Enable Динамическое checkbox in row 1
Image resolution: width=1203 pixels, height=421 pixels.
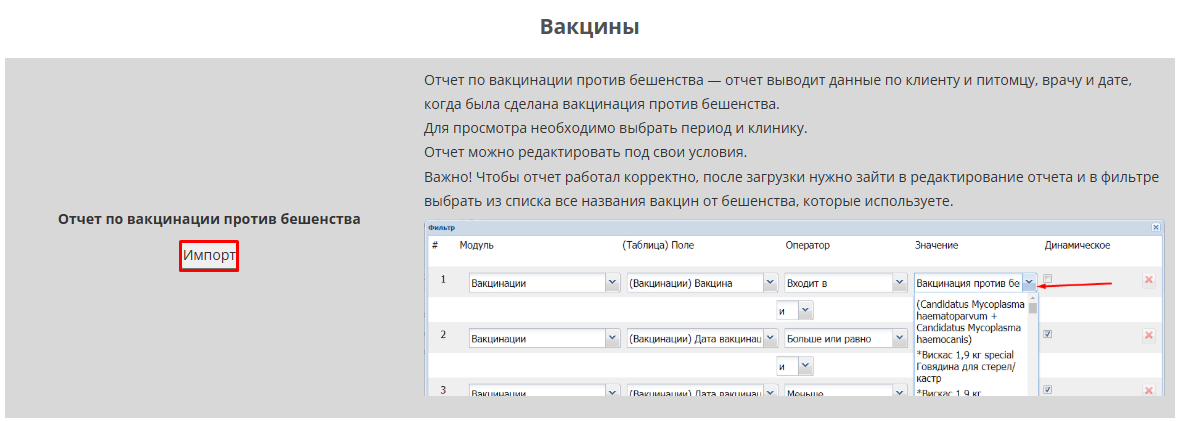point(1047,279)
